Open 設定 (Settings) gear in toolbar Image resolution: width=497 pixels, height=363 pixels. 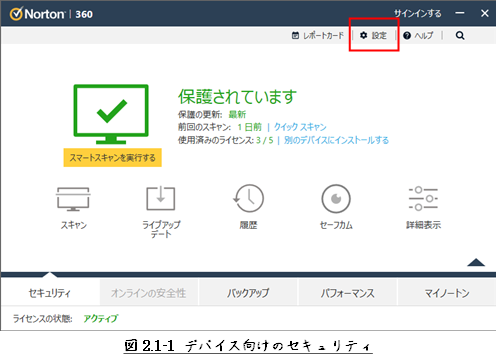(x=373, y=35)
